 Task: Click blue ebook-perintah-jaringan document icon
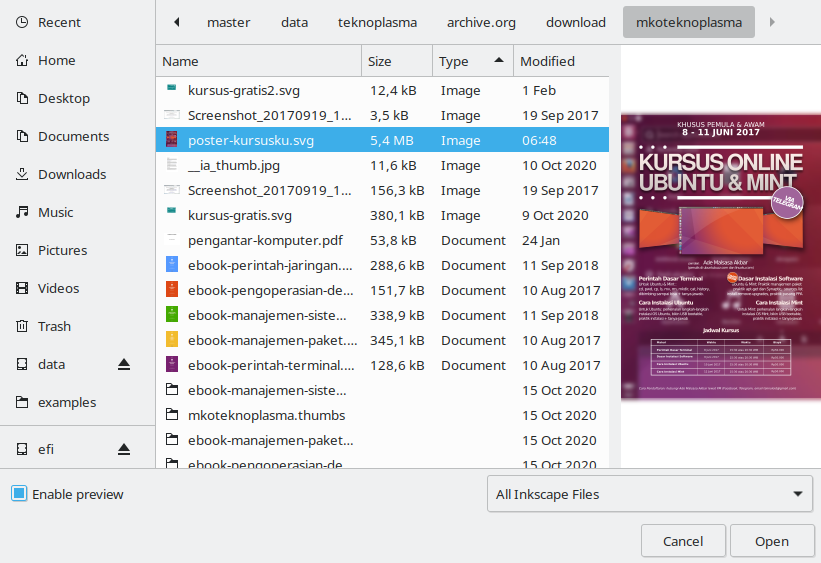point(172,264)
